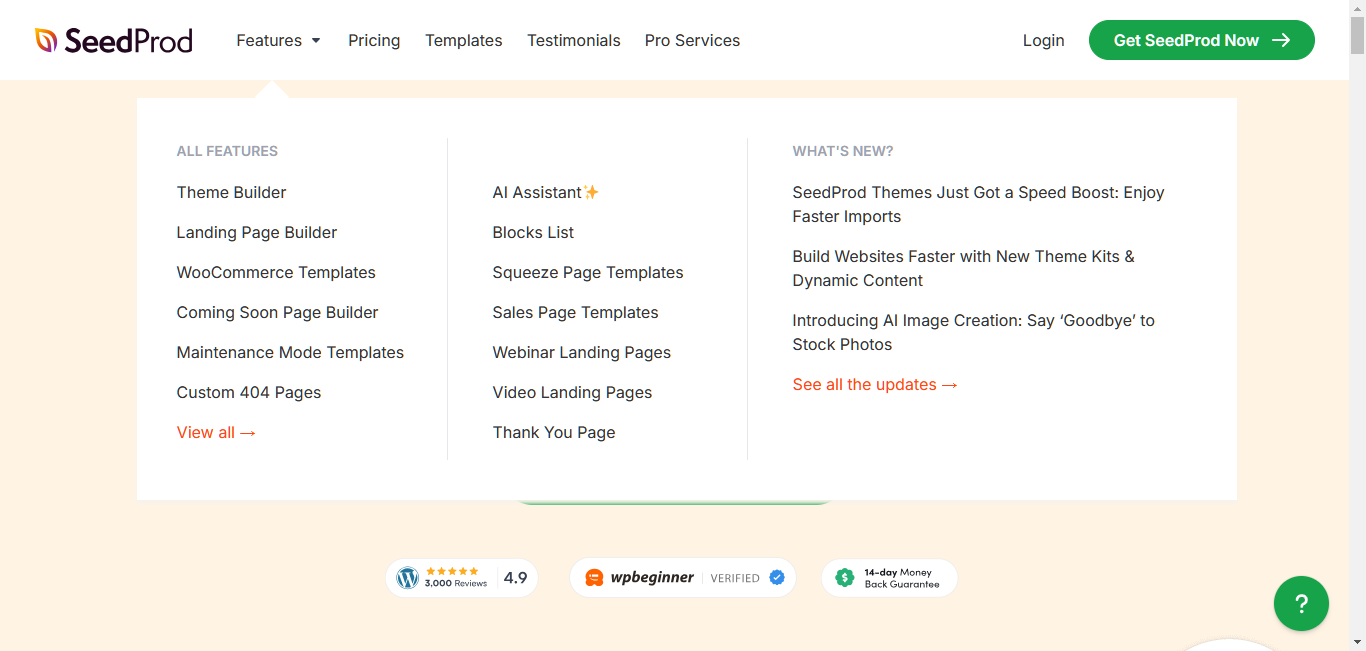
Task: Click the arrow in Get SeedProd Now button
Action: pos(1281,40)
